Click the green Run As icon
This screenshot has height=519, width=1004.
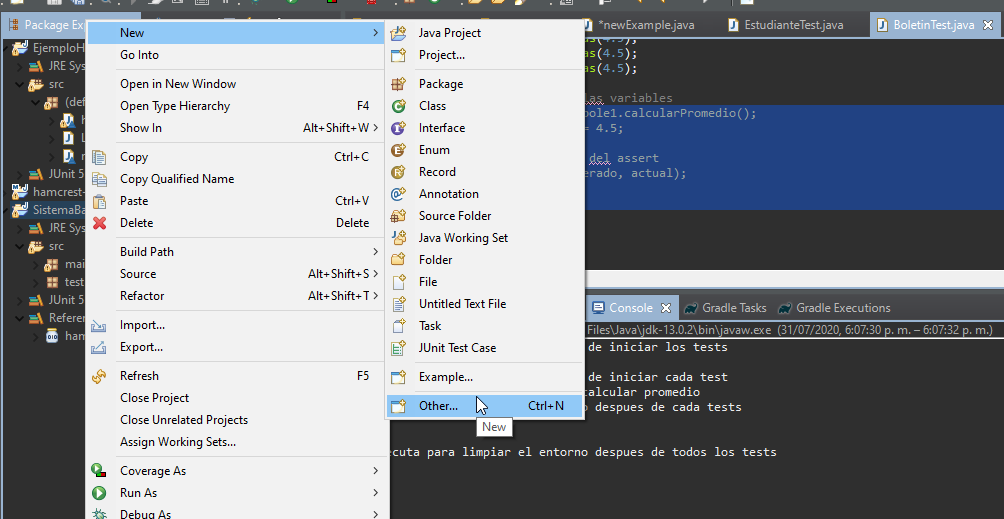[x=99, y=493]
